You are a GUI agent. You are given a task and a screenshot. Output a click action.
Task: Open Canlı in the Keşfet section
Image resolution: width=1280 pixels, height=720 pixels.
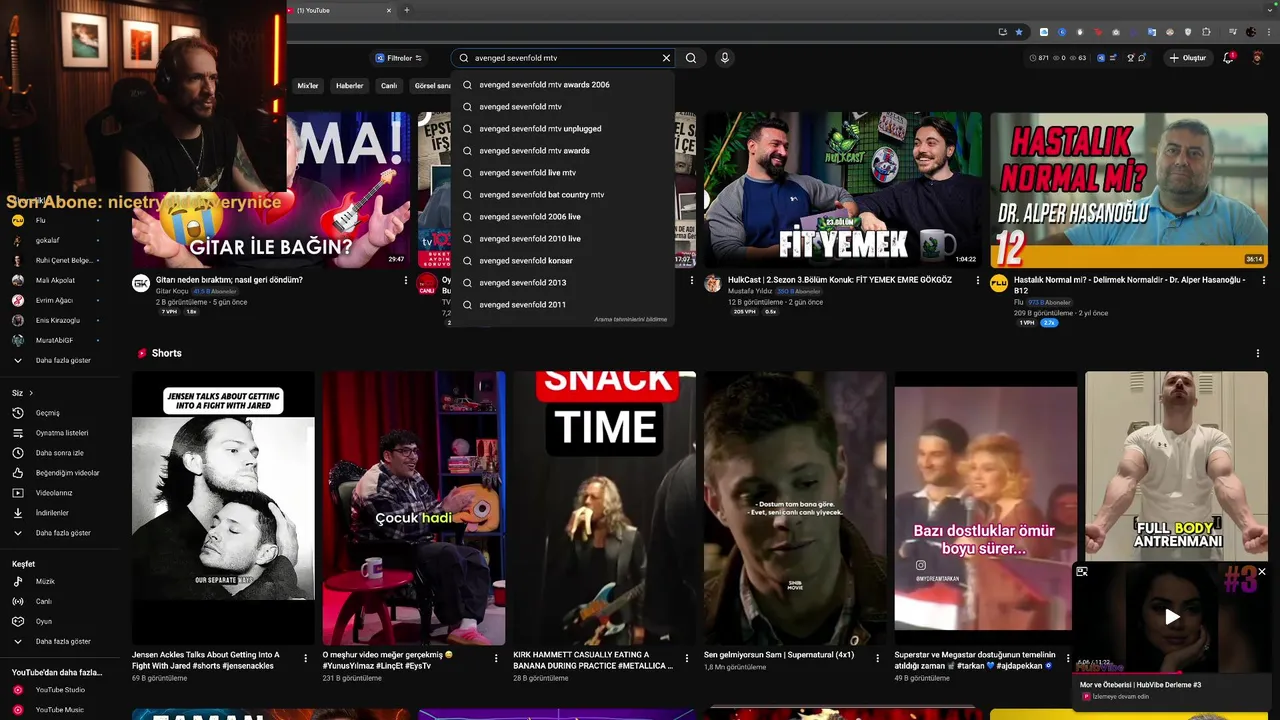(x=60, y=601)
